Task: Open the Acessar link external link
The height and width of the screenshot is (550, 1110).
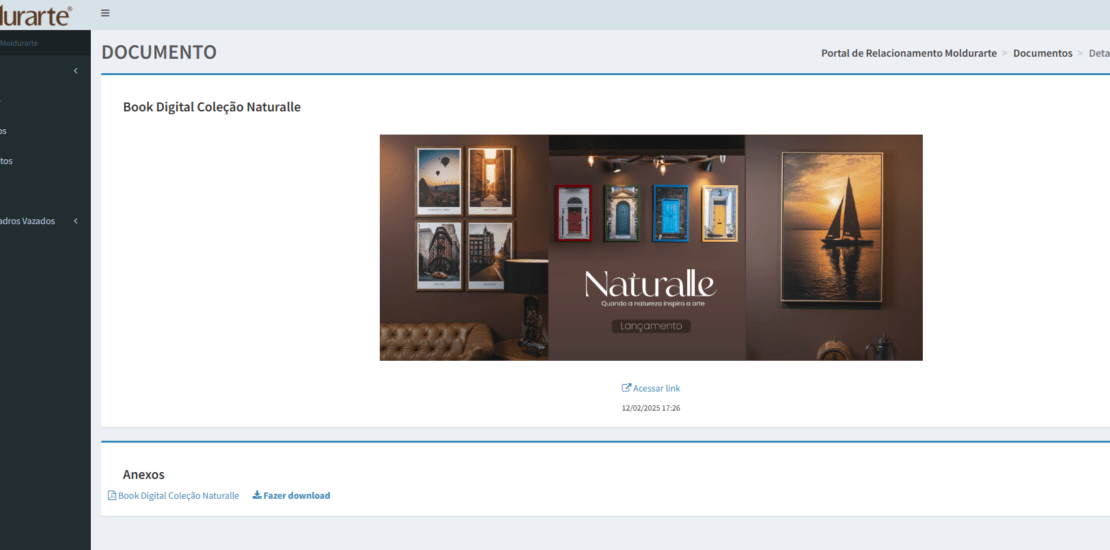Action: [651, 388]
